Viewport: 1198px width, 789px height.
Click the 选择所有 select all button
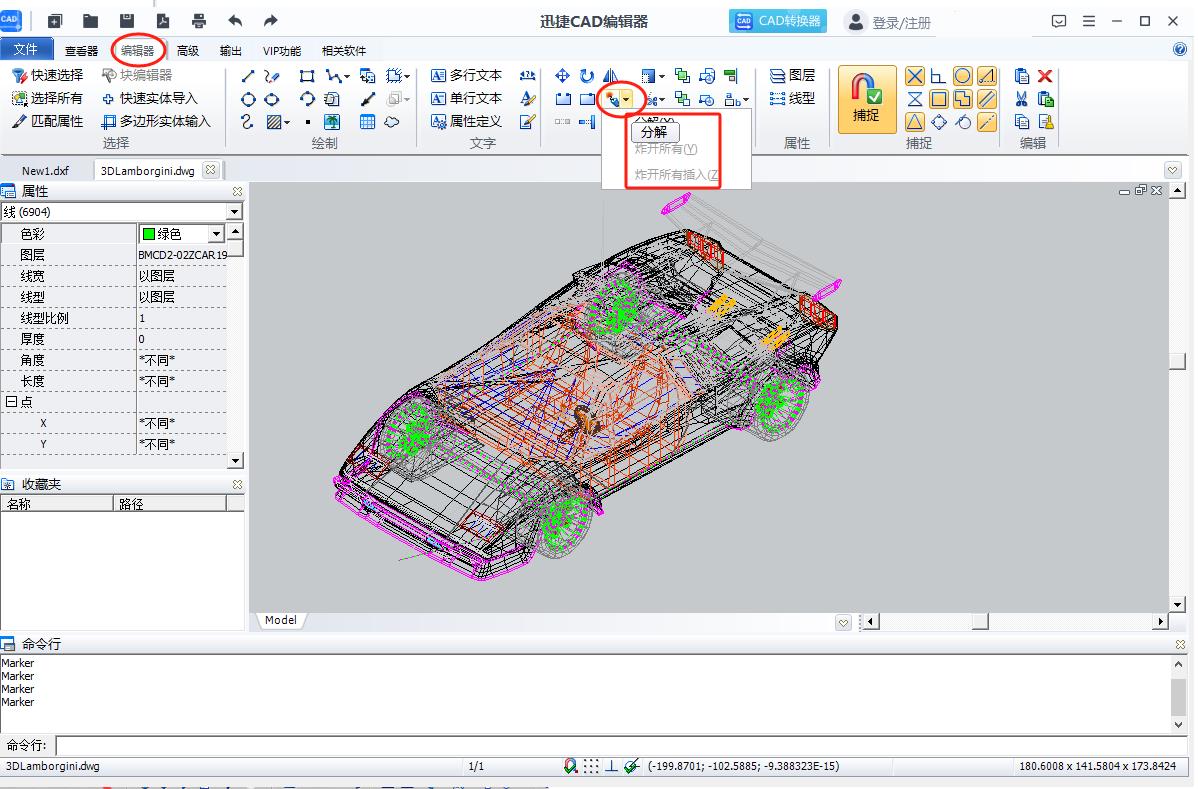click(47, 99)
